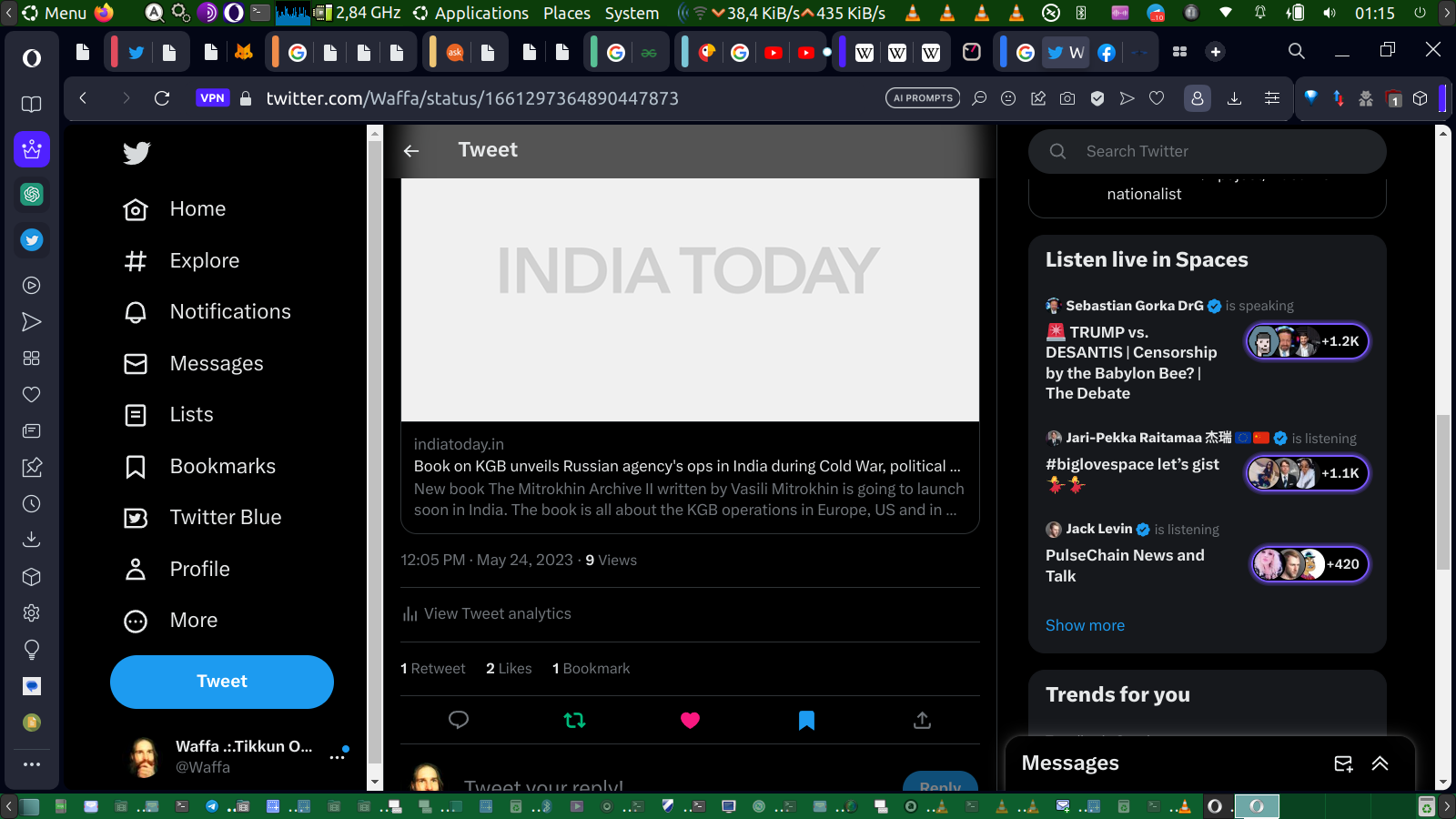Open the tab islands menu button
The image size is (1456, 819).
[1180, 52]
